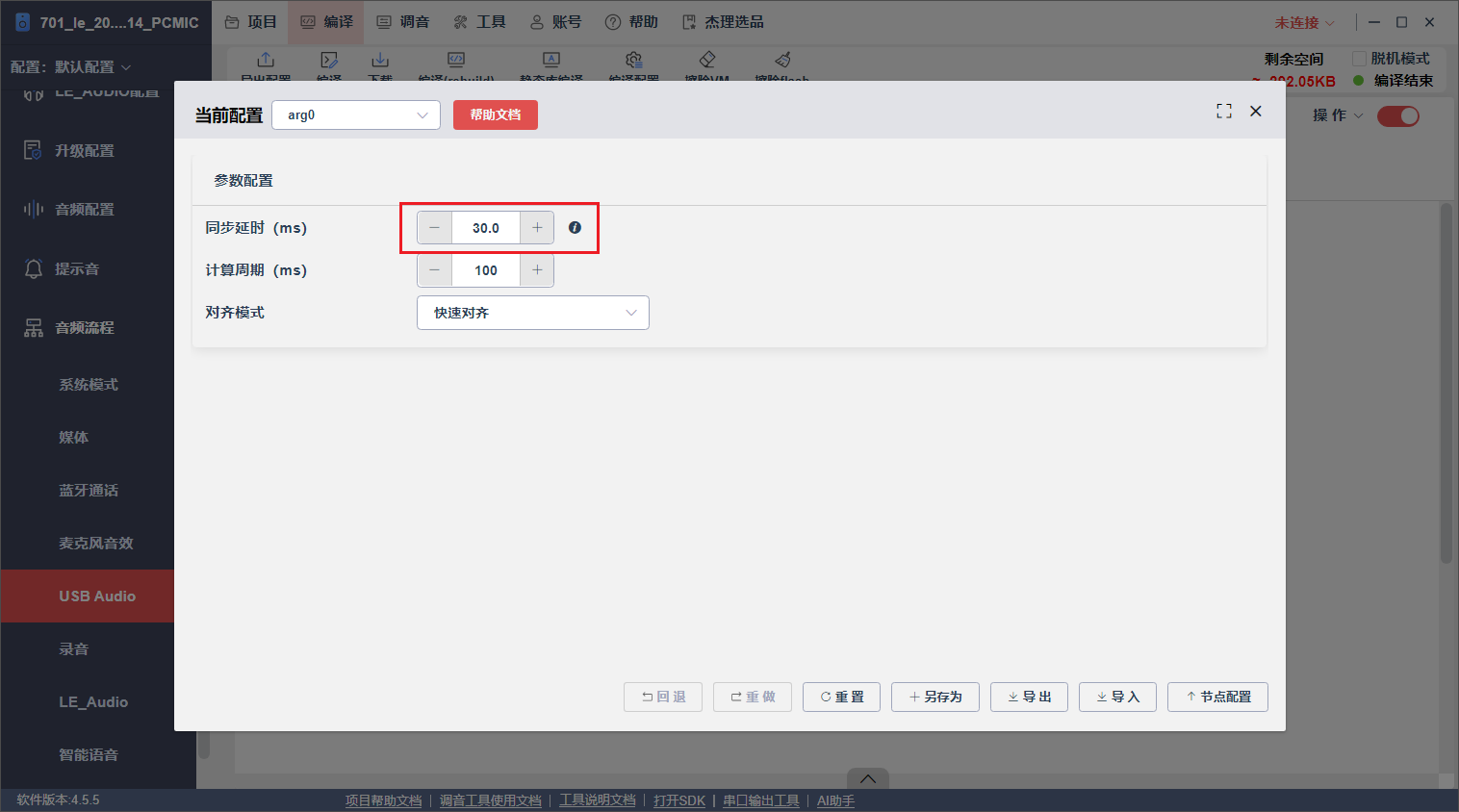Decrease 同步延时 with the minus button
This screenshot has height=812, width=1459.
click(x=435, y=228)
